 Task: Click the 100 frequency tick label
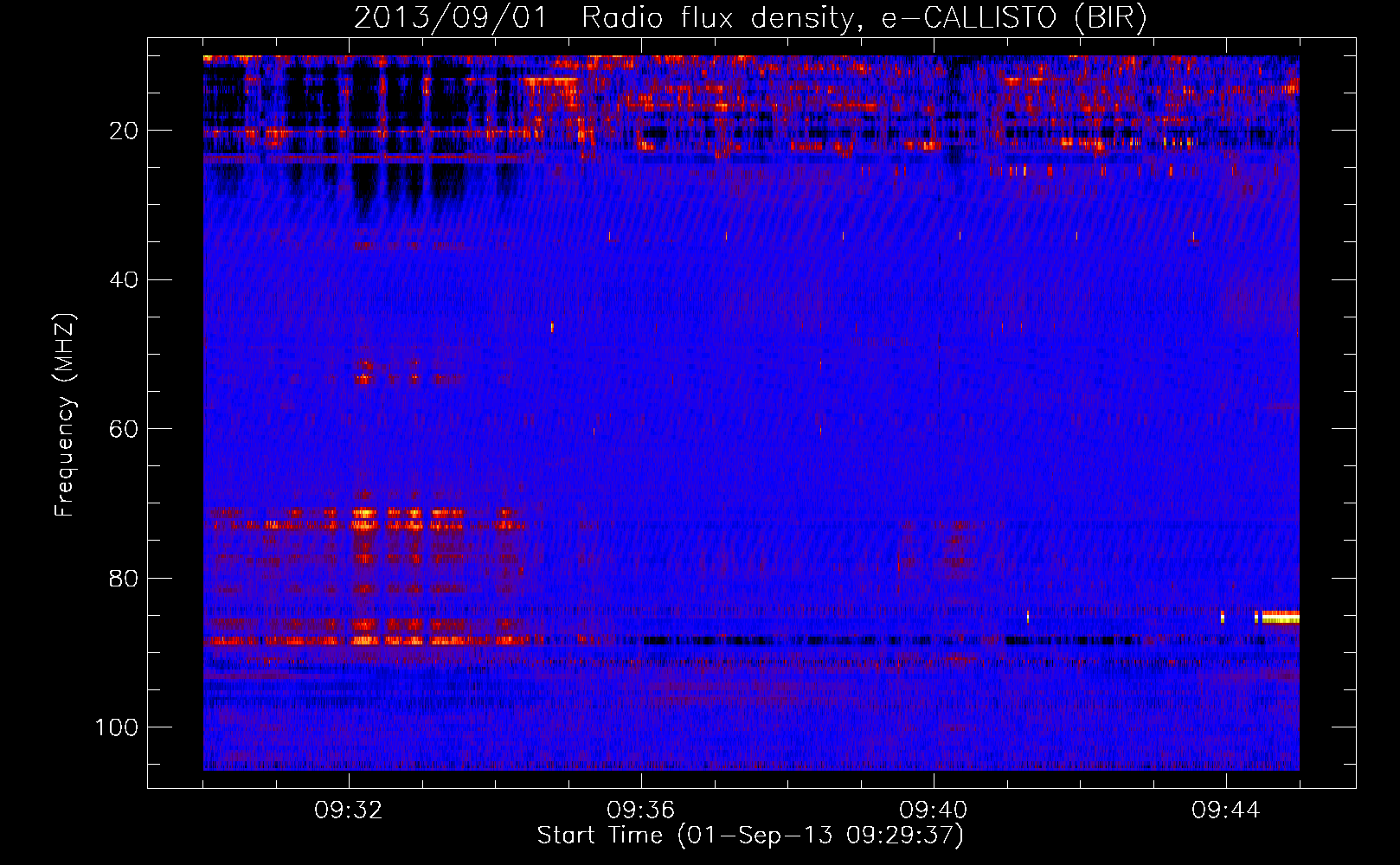pyautogui.click(x=117, y=727)
